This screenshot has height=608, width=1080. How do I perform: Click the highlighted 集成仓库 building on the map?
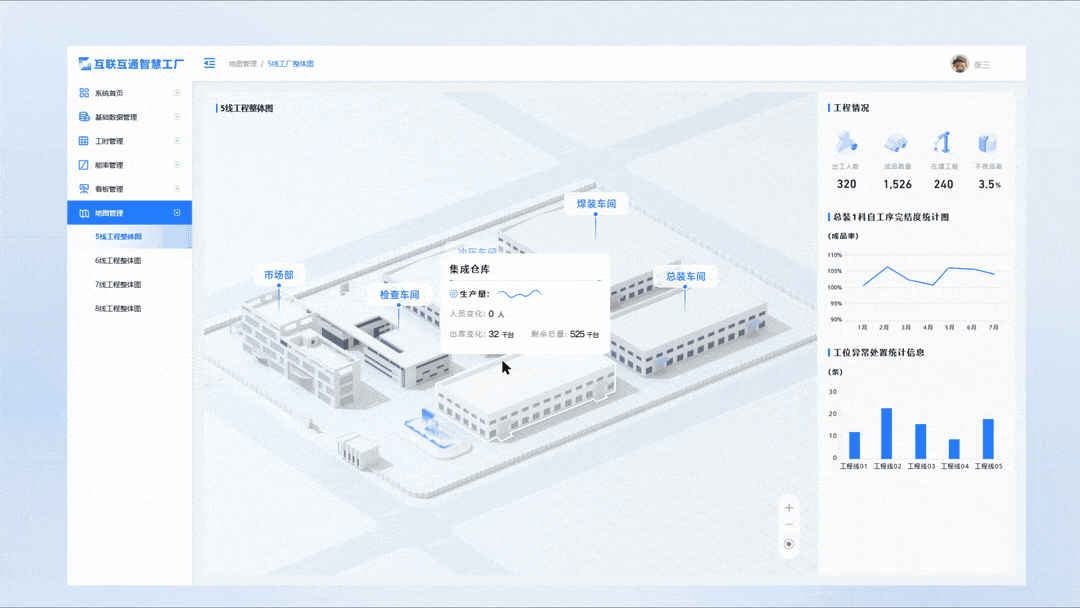click(x=525, y=399)
